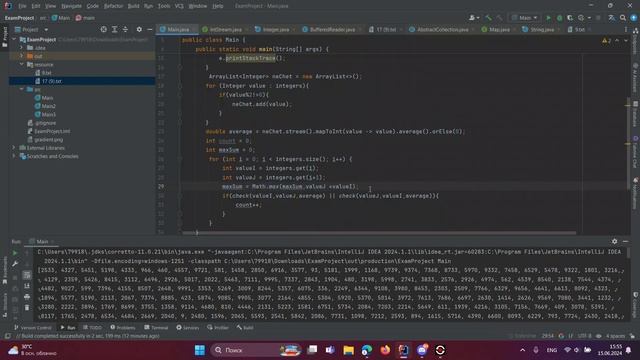Click the Windows Start button
This screenshot has height=360, width=640.
[x=200, y=350]
